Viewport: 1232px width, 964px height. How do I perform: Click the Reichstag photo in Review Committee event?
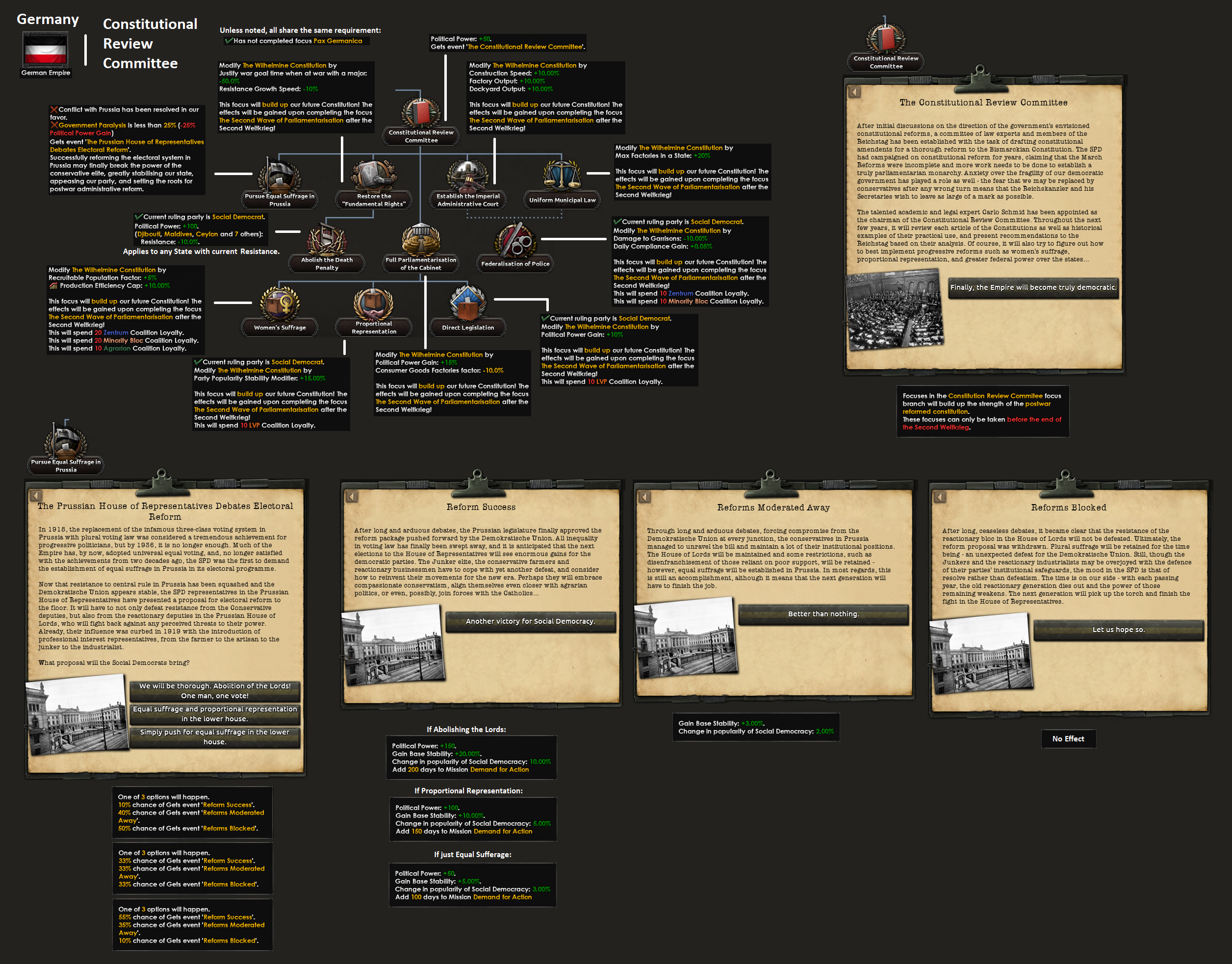click(894, 310)
